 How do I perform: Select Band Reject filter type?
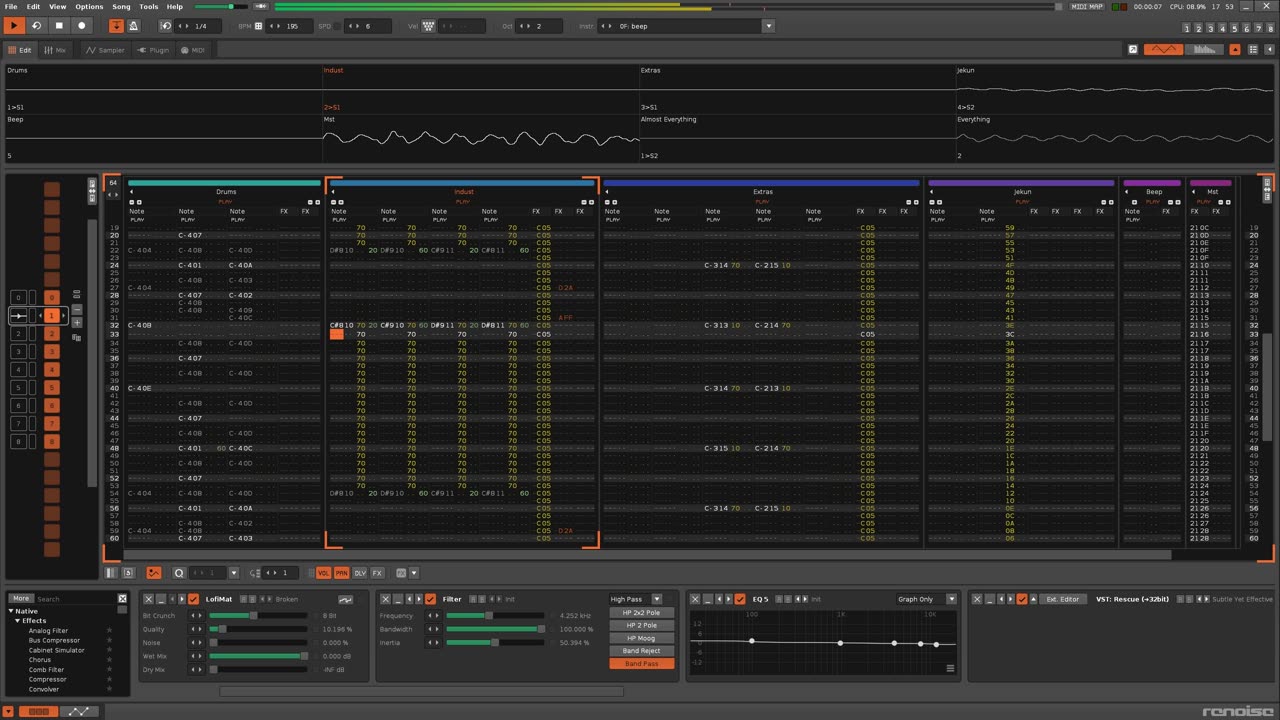(x=642, y=651)
